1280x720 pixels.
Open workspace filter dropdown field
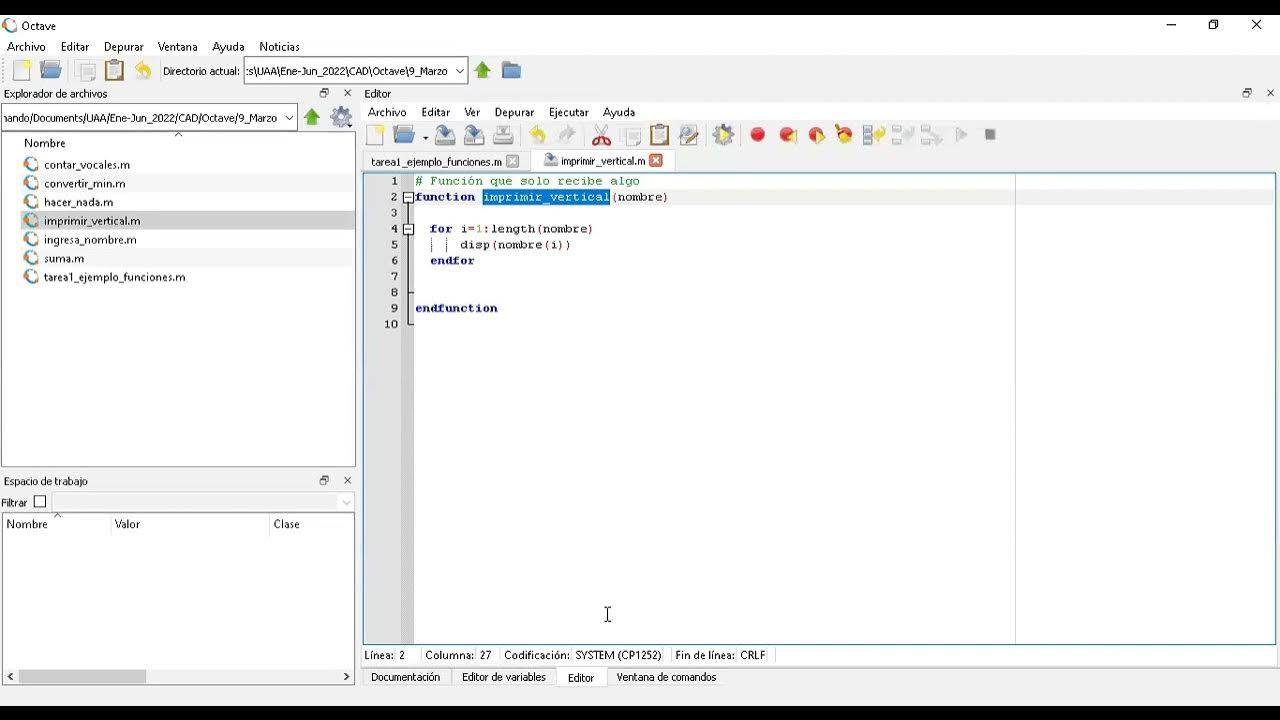tap(203, 502)
